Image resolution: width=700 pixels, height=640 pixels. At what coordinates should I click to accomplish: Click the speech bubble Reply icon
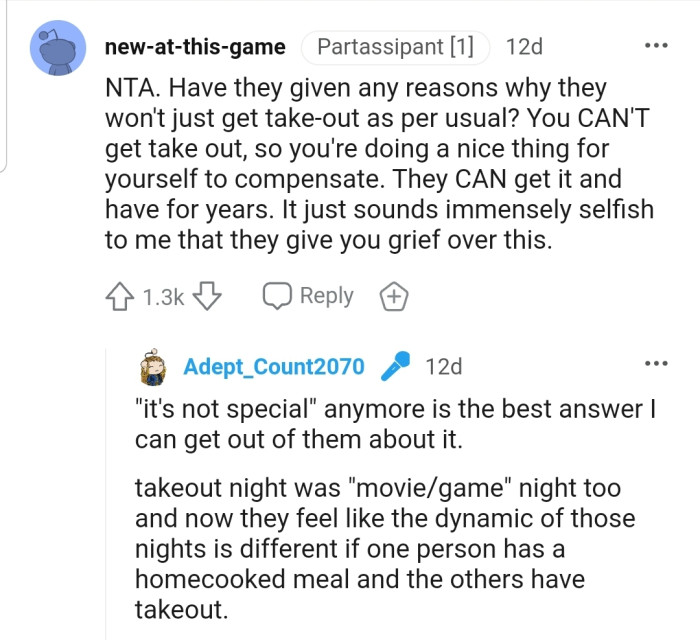click(277, 296)
